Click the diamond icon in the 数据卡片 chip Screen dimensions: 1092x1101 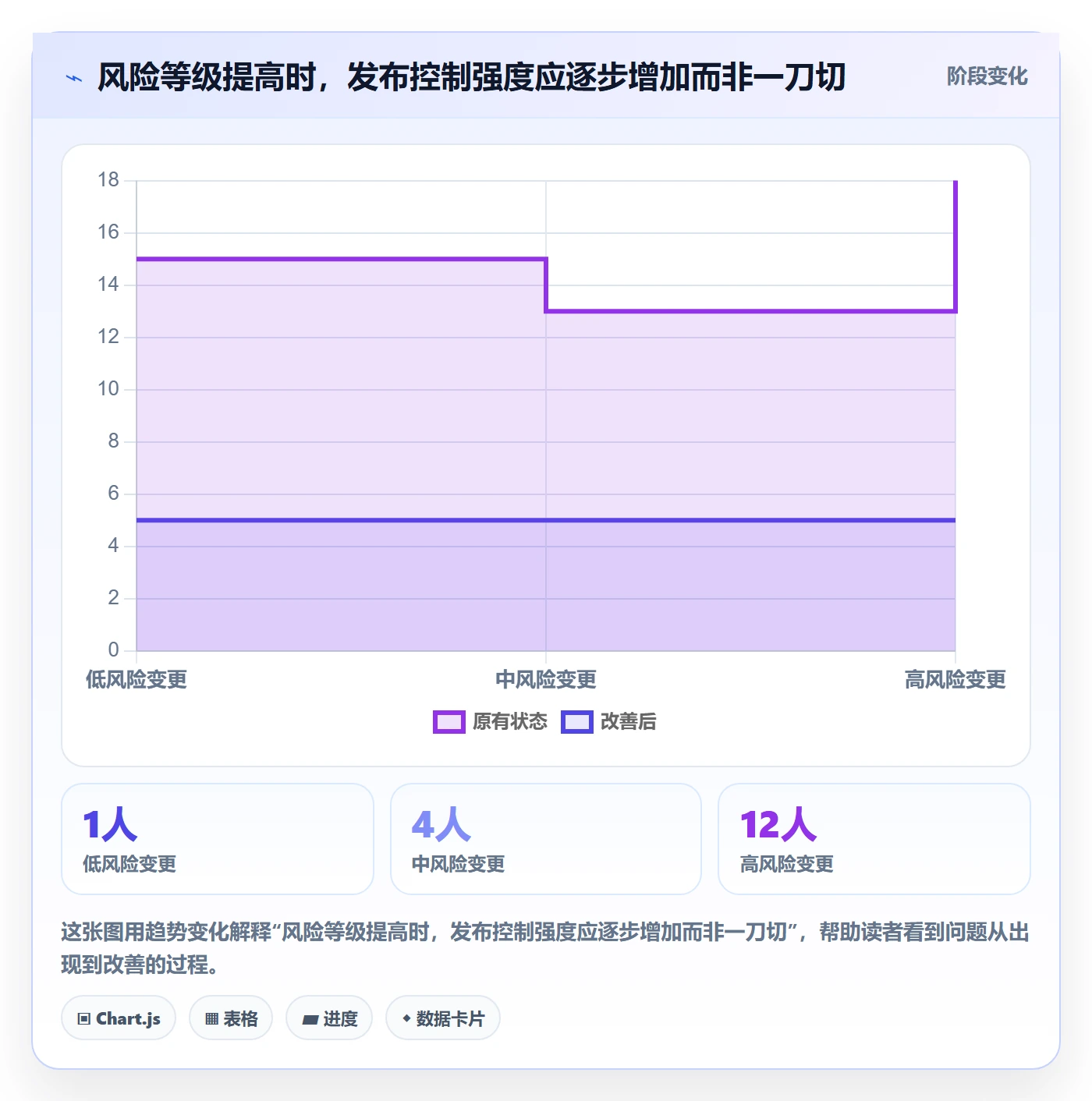coord(406,1018)
